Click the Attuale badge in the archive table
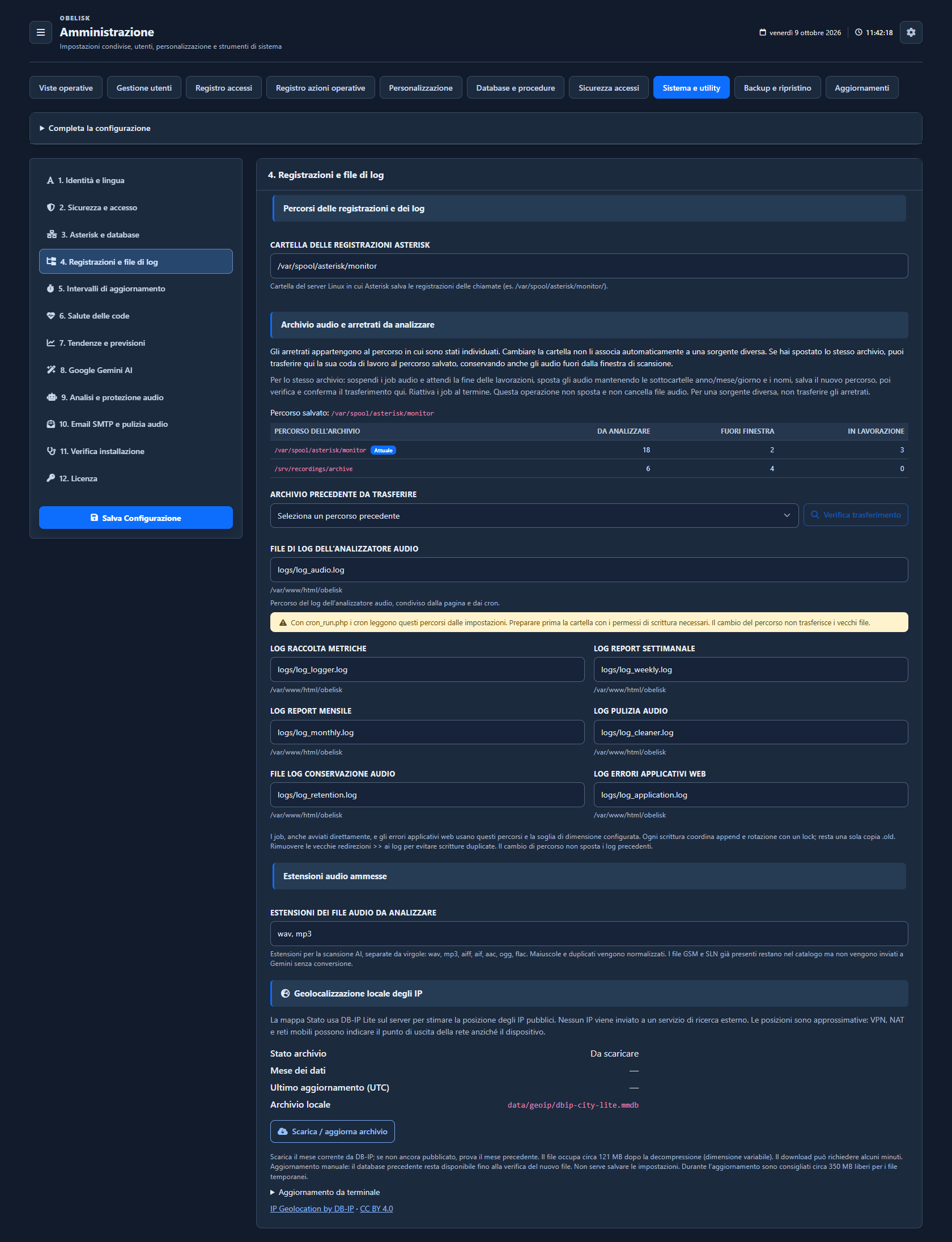This screenshot has height=1242, width=952. tap(384, 450)
